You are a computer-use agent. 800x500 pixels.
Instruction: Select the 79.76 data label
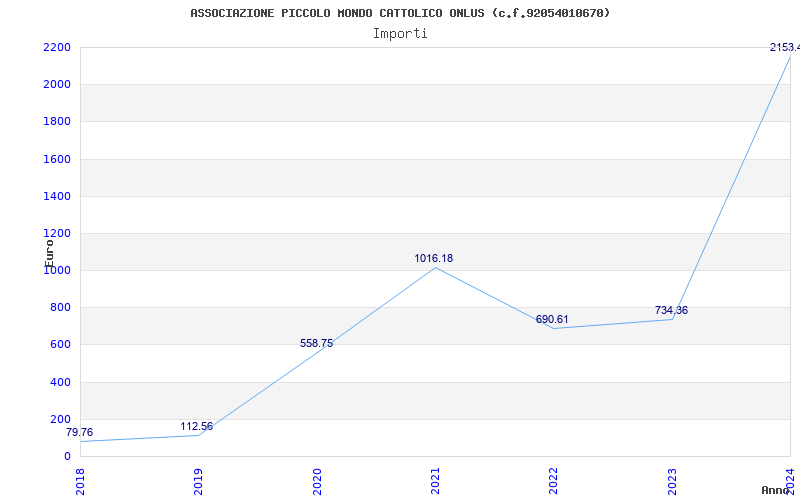click(x=80, y=433)
